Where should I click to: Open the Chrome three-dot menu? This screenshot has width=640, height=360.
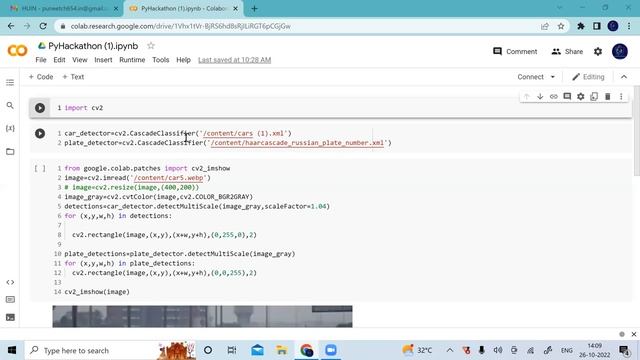[629, 26]
